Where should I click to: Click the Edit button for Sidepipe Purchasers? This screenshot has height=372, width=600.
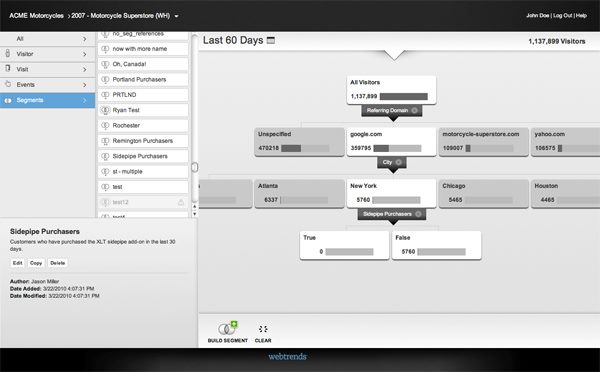18,263
